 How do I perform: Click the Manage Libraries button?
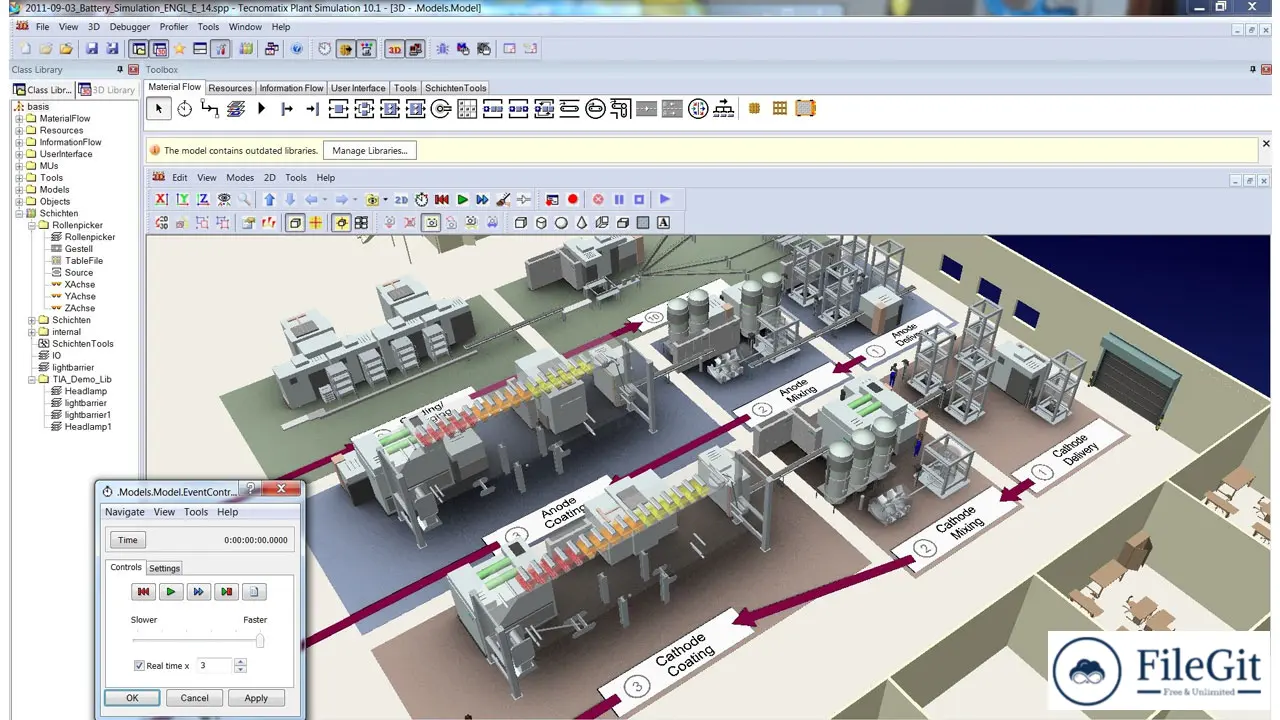(x=370, y=150)
